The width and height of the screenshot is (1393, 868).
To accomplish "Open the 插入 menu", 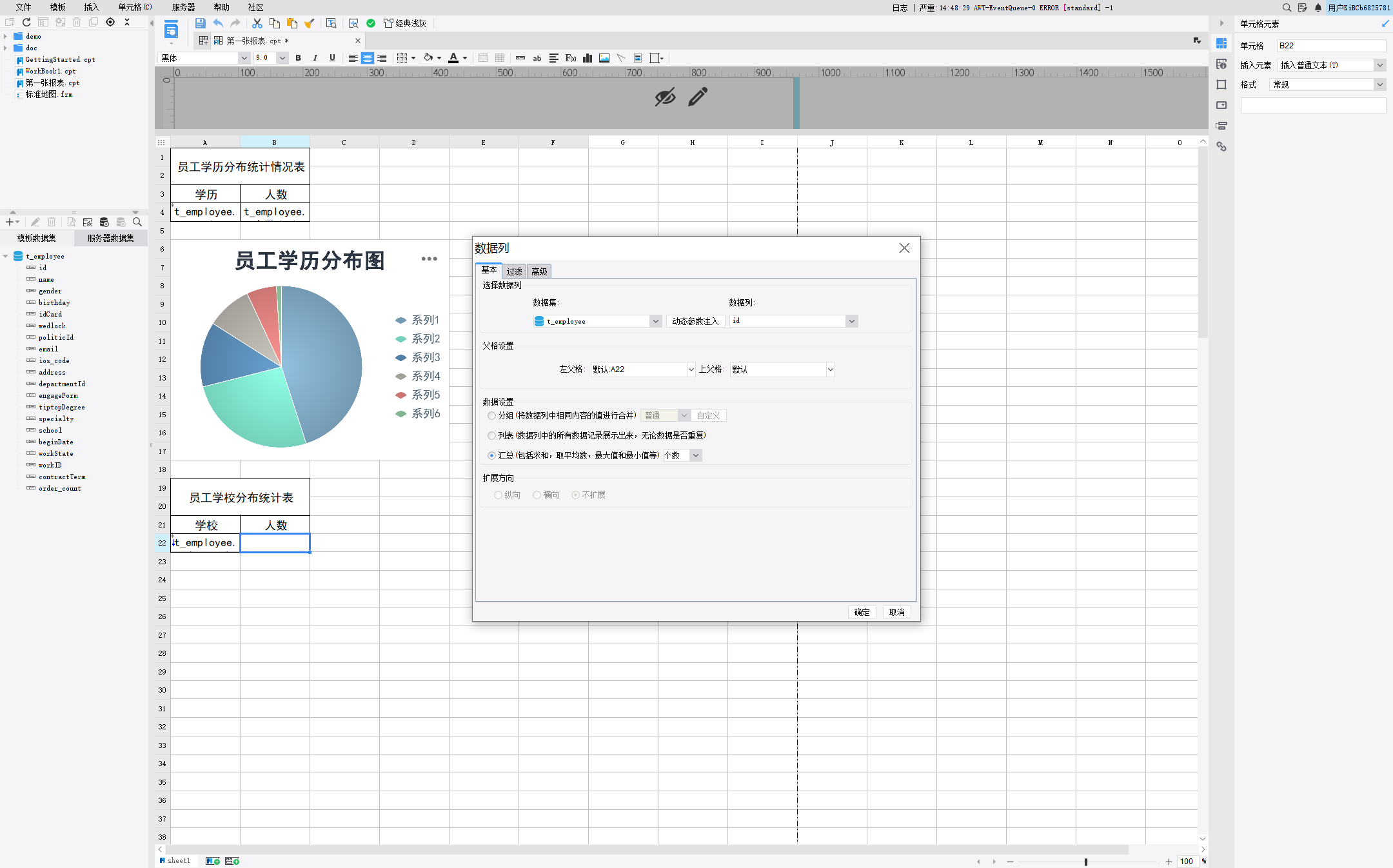I will (92, 8).
